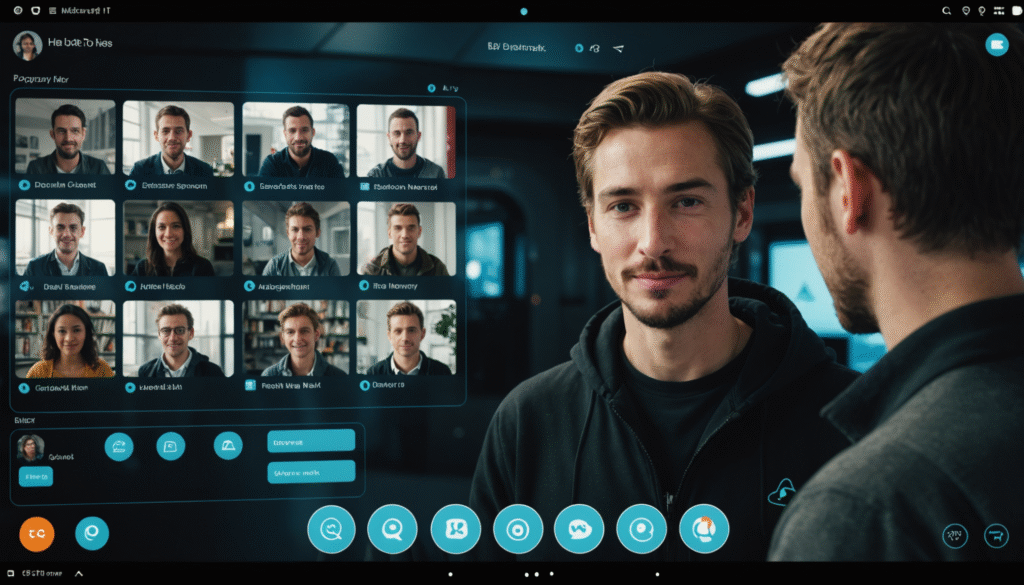Open the chat bubble icon with a squiggle

(332, 529)
